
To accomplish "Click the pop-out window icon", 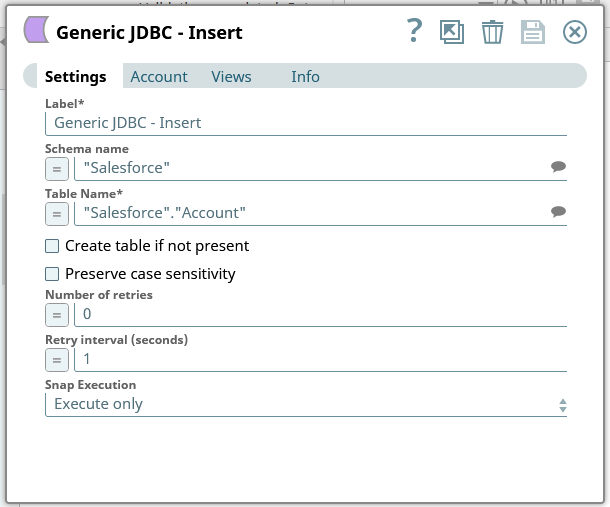I will [x=452, y=32].
